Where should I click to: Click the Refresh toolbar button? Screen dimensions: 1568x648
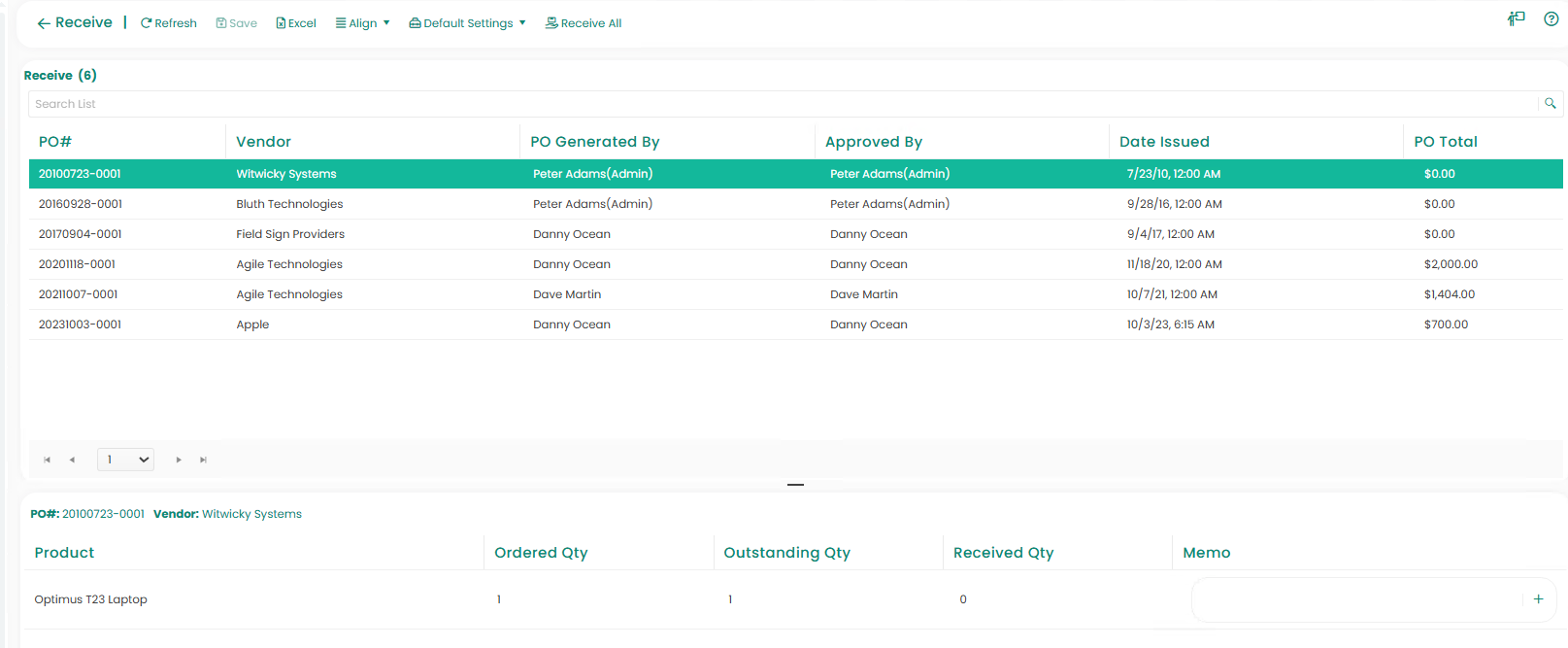point(169,23)
